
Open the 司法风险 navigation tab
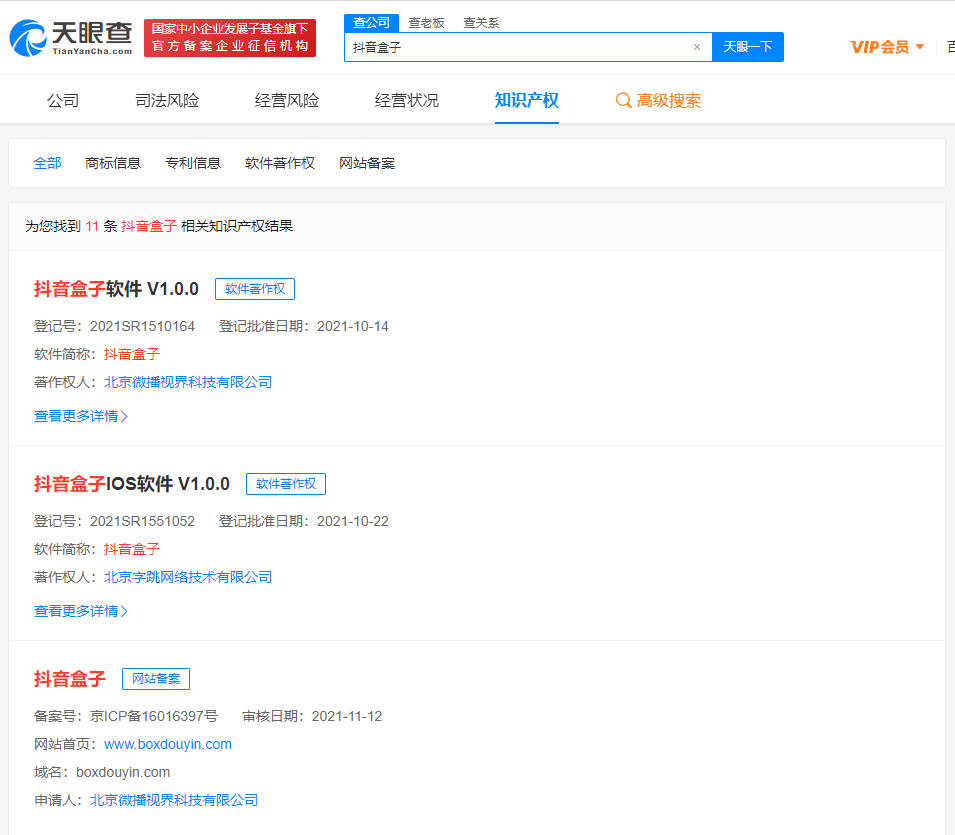pos(167,100)
